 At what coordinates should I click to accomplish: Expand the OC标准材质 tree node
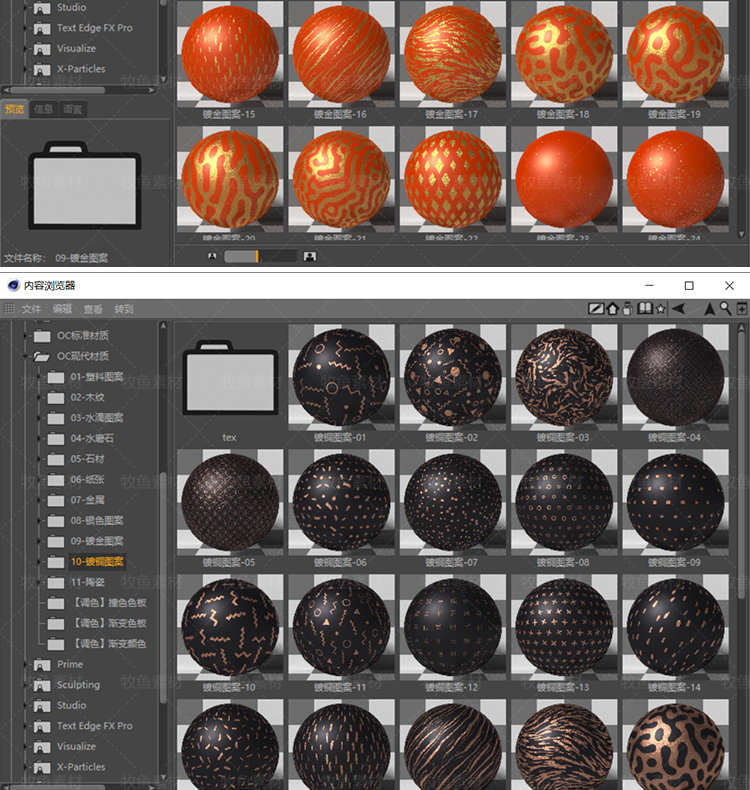[x=25, y=336]
